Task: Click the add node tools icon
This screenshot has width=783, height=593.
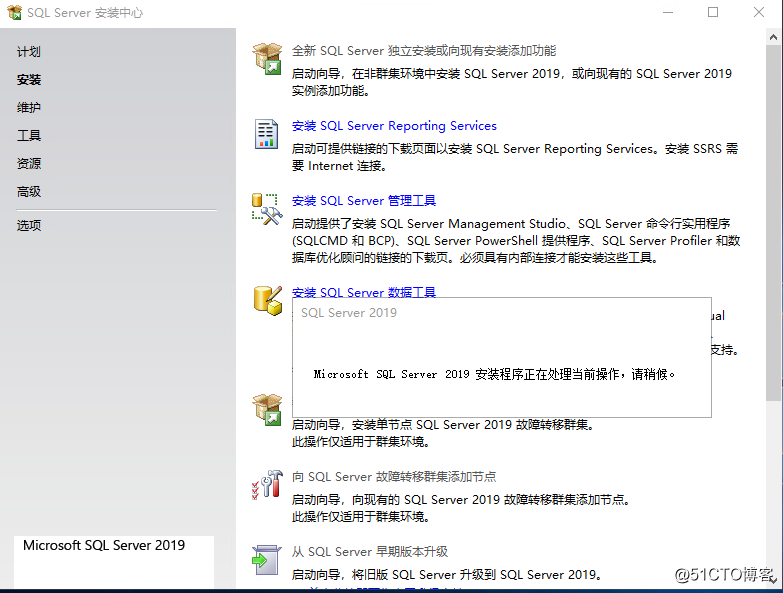Action: (x=267, y=484)
